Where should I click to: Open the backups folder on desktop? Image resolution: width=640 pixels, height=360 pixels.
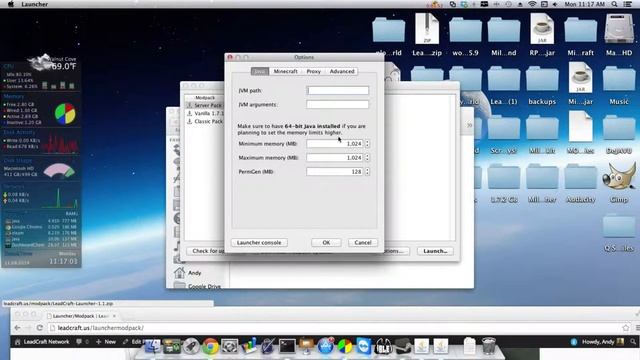click(x=542, y=84)
